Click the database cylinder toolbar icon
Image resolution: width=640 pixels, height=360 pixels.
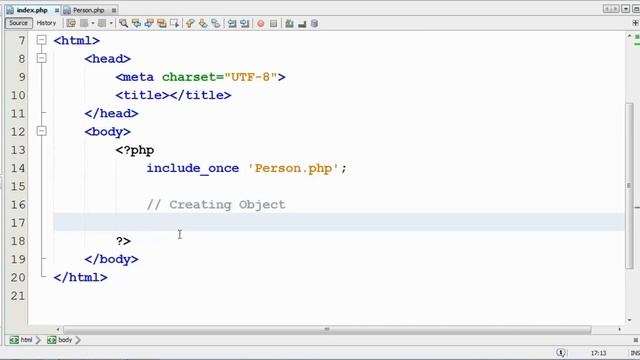click(314, 23)
